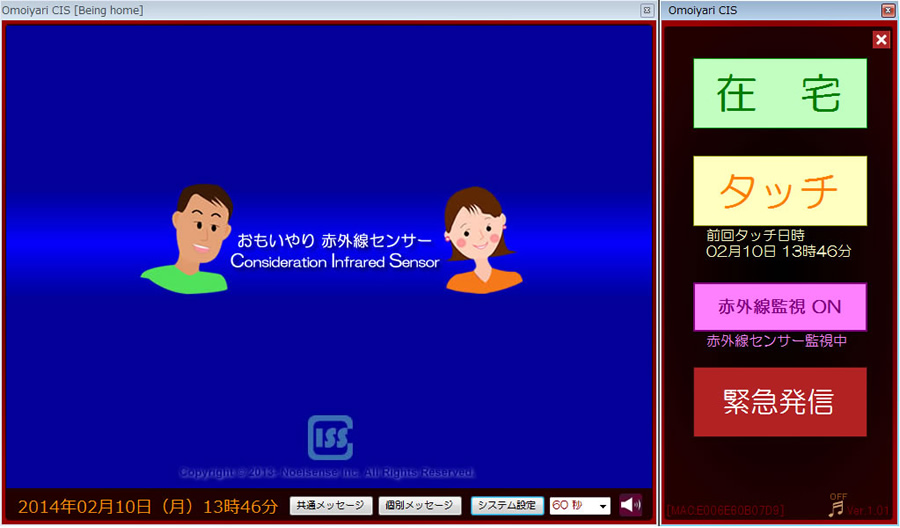Click the Consideration Infrared Sensor title text
900x528 pixels.
[x=334, y=262]
